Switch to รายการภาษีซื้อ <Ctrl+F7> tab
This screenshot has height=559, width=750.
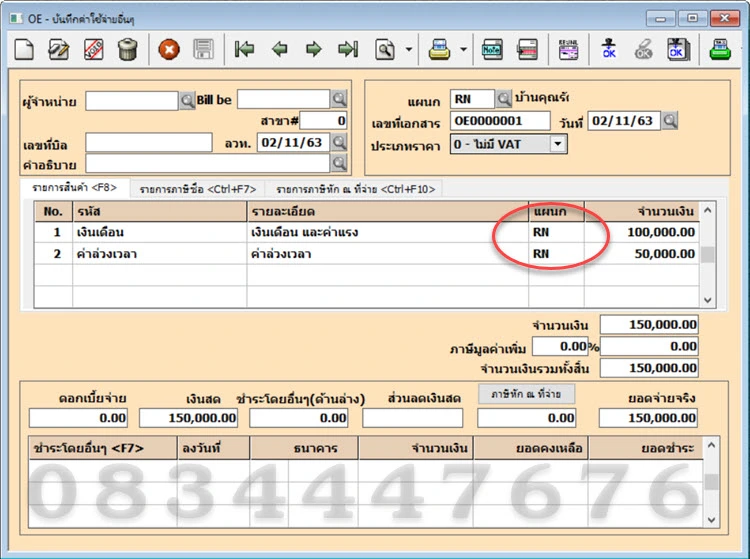pyautogui.click(x=198, y=189)
